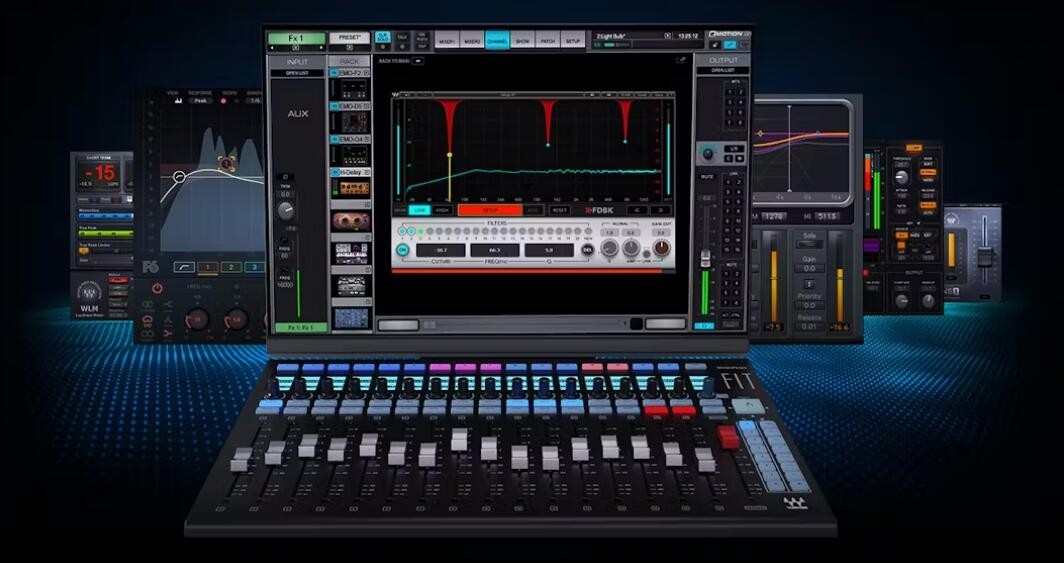Go to next channel with right arrow
Screen dimensions: 1064x563
tap(321, 48)
